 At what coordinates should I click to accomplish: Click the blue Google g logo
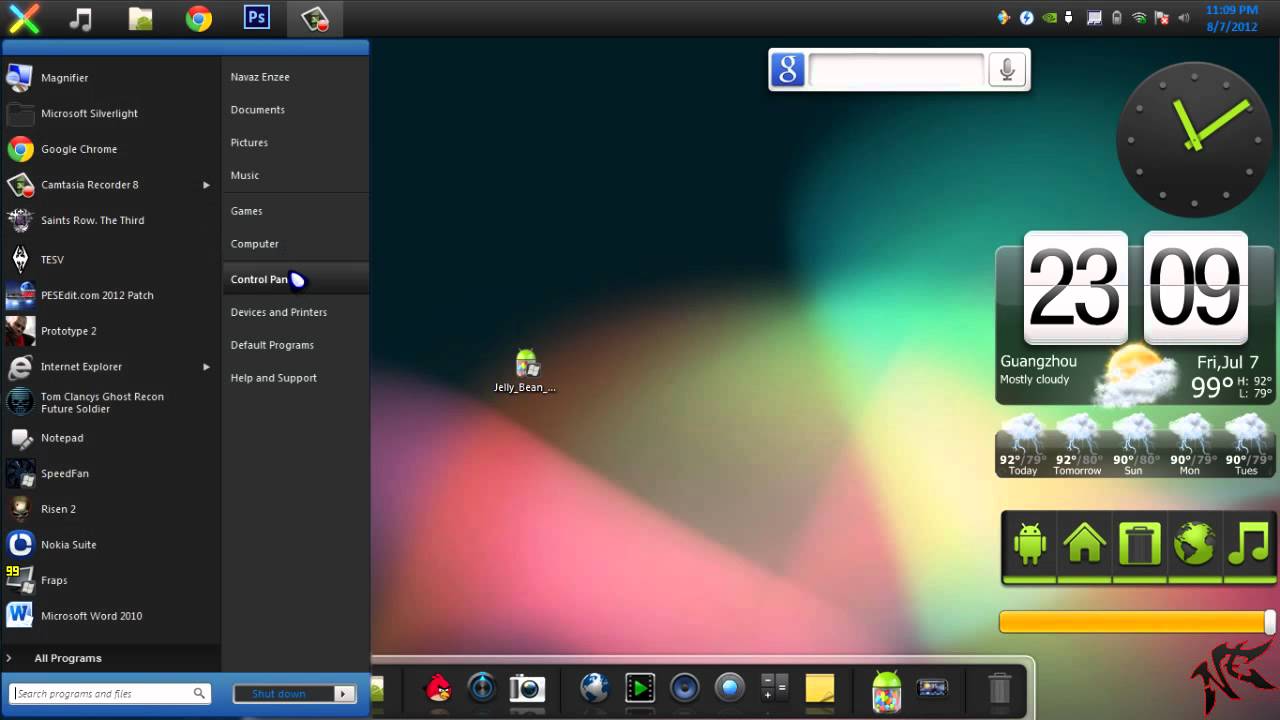coord(787,70)
